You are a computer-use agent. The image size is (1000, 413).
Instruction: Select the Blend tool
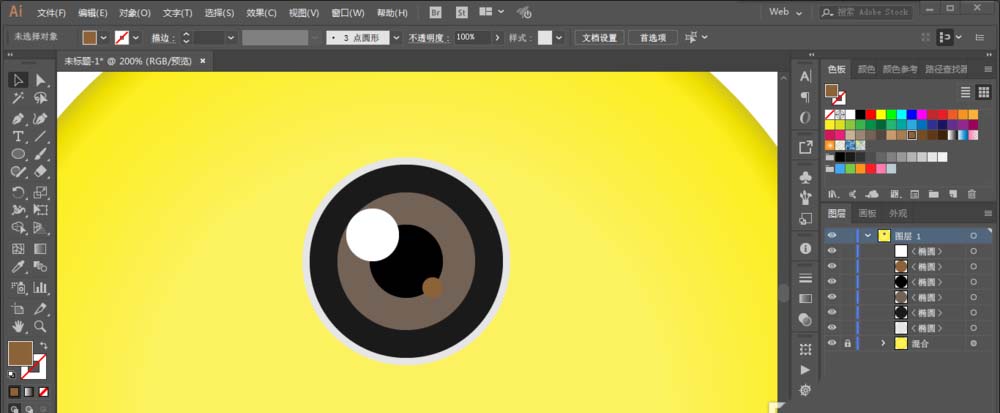pyautogui.click(x=41, y=266)
